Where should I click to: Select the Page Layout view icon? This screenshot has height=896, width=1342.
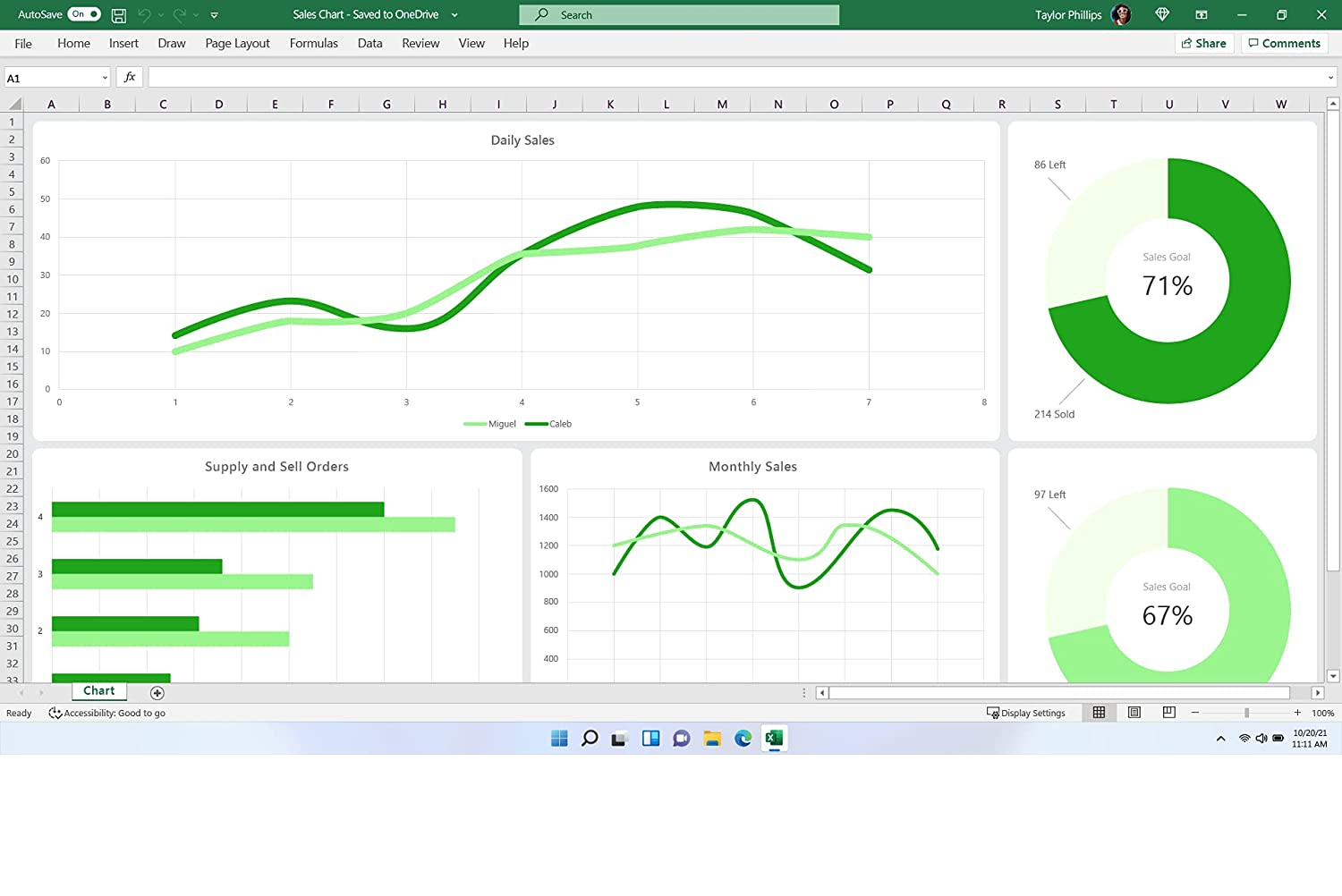point(1134,713)
